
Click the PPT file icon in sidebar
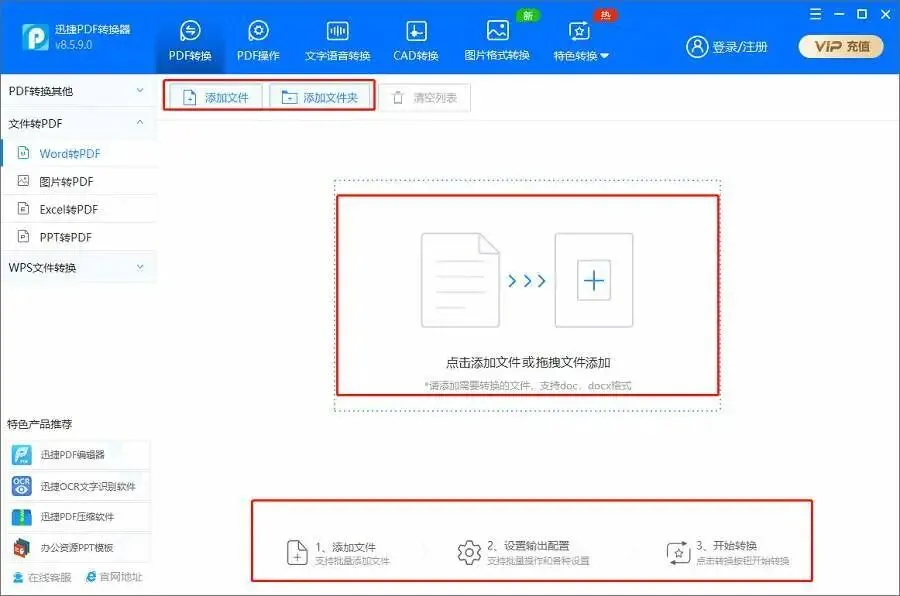coord(24,236)
